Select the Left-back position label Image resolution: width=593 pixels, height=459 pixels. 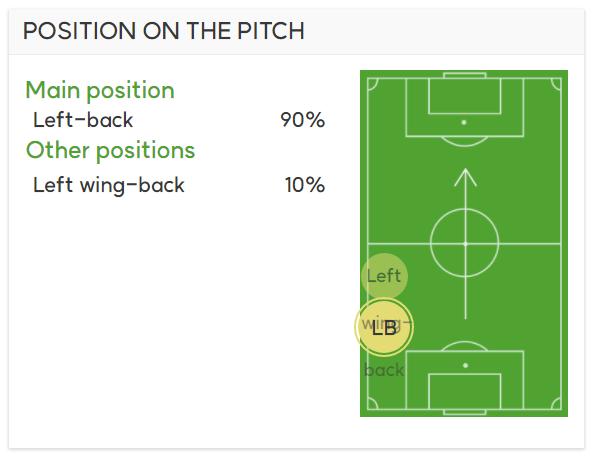coord(83,120)
